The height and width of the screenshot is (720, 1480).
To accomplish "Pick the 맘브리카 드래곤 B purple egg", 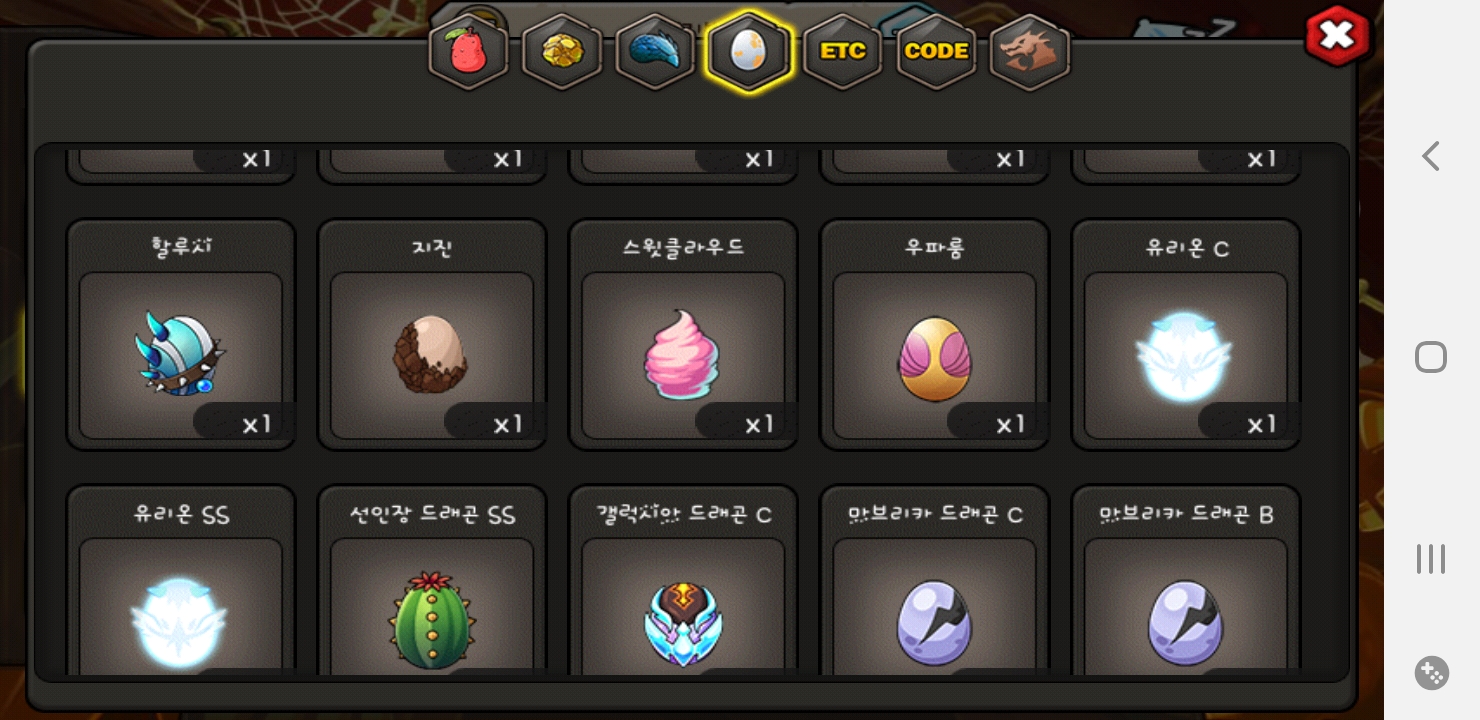I will [1186, 580].
